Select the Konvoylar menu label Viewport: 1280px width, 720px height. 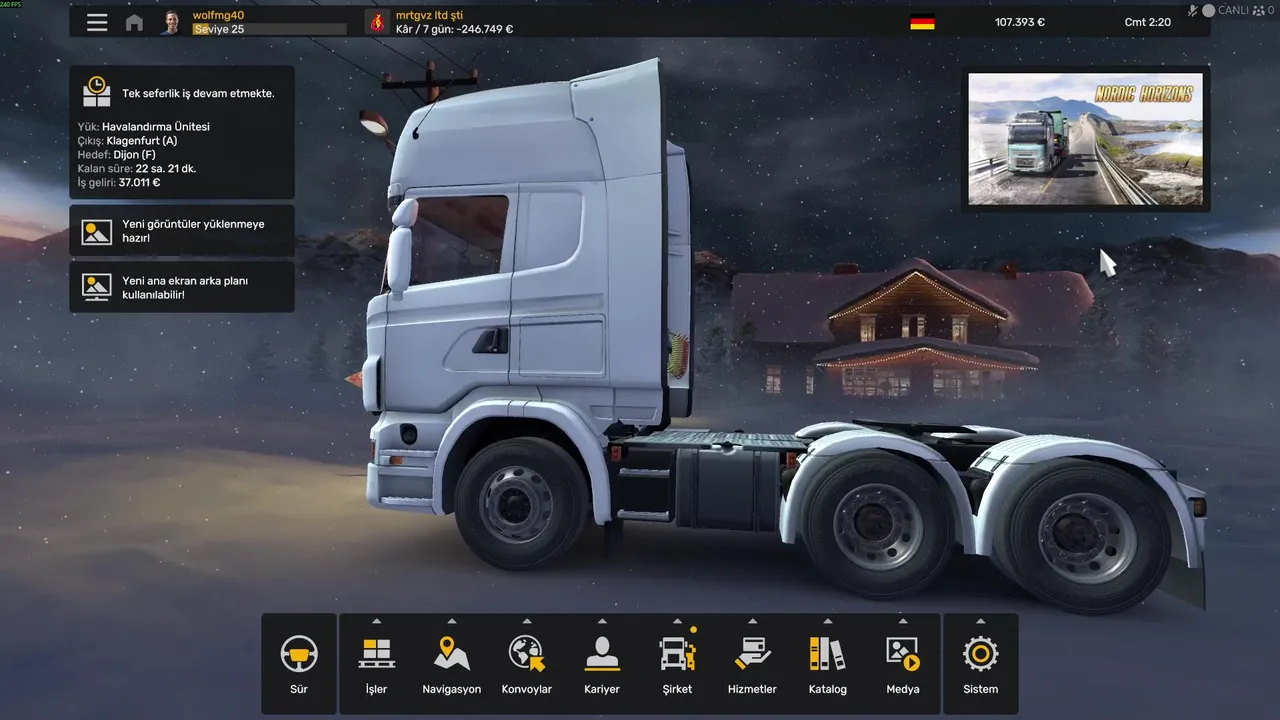527,689
